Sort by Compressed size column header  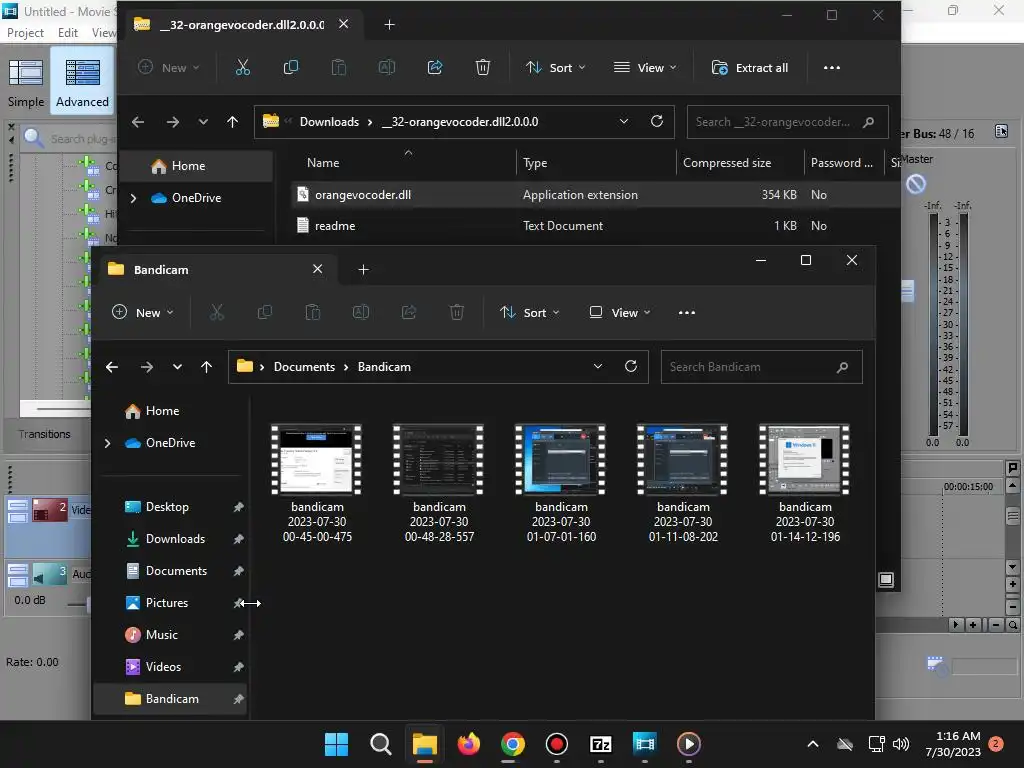click(x=727, y=163)
